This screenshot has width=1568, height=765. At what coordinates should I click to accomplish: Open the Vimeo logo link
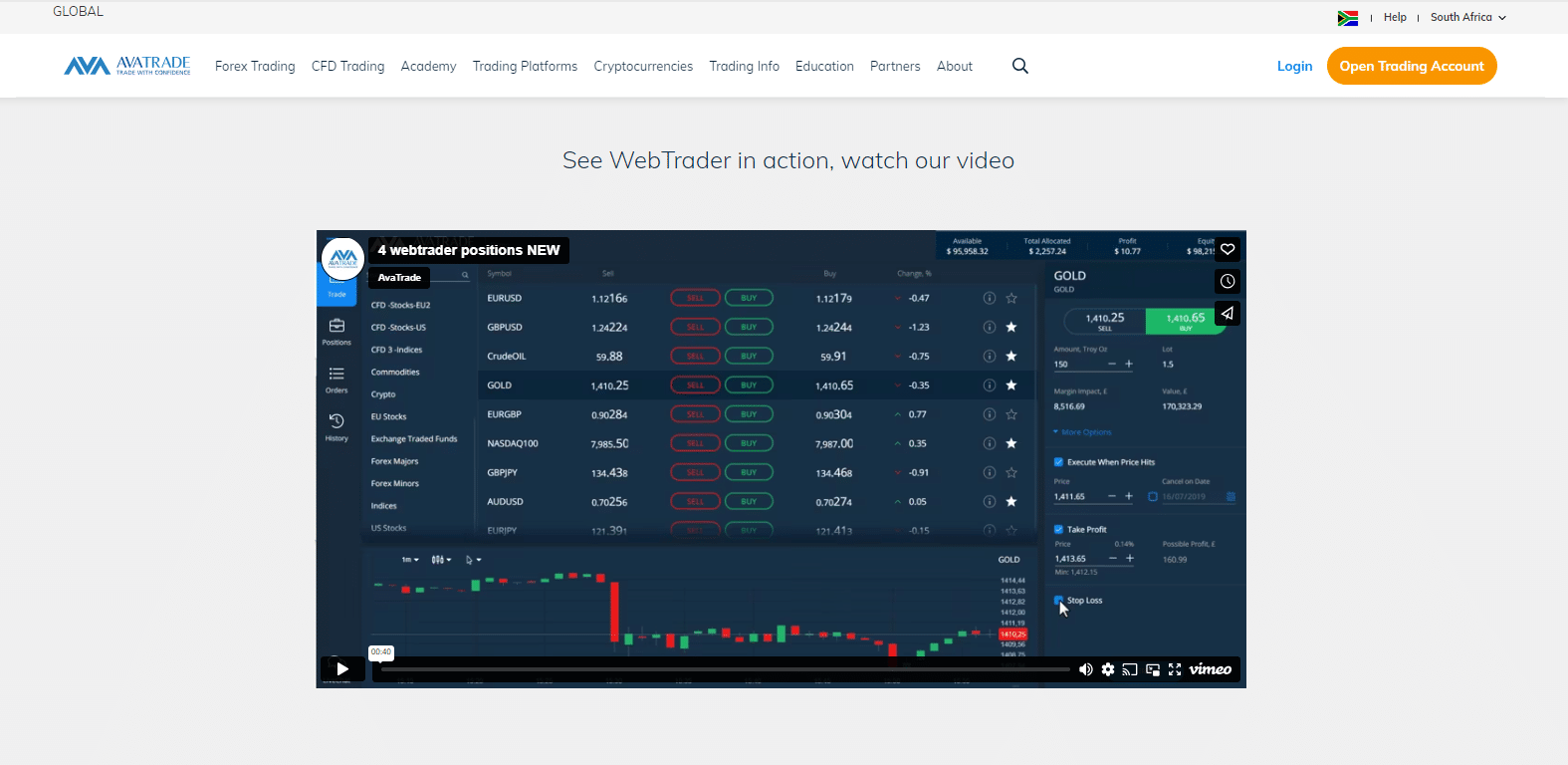(1211, 669)
